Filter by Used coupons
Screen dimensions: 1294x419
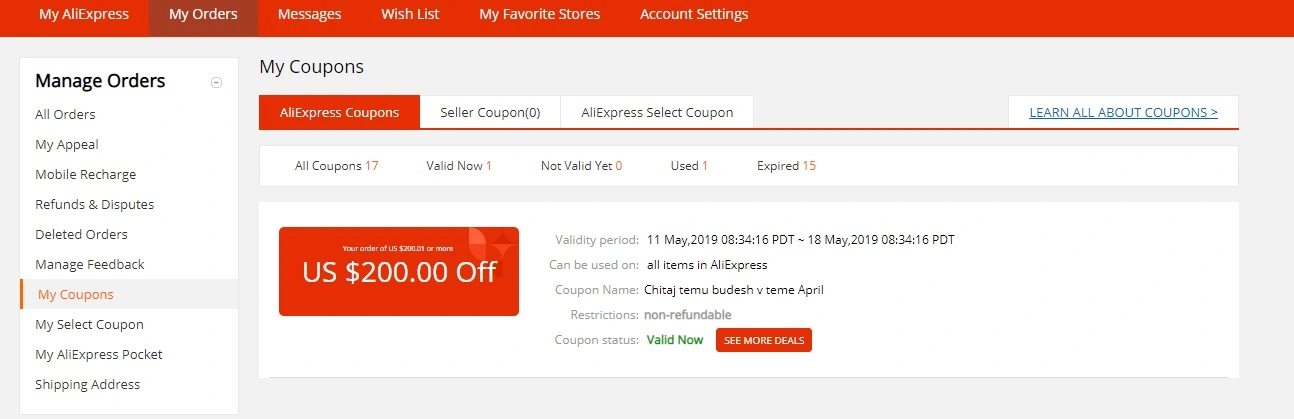click(689, 166)
